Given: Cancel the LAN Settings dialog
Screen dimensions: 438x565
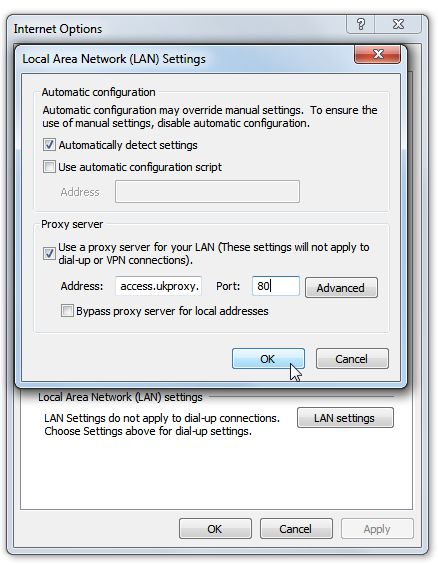Looking at the screenshot, I should (352, 359).
